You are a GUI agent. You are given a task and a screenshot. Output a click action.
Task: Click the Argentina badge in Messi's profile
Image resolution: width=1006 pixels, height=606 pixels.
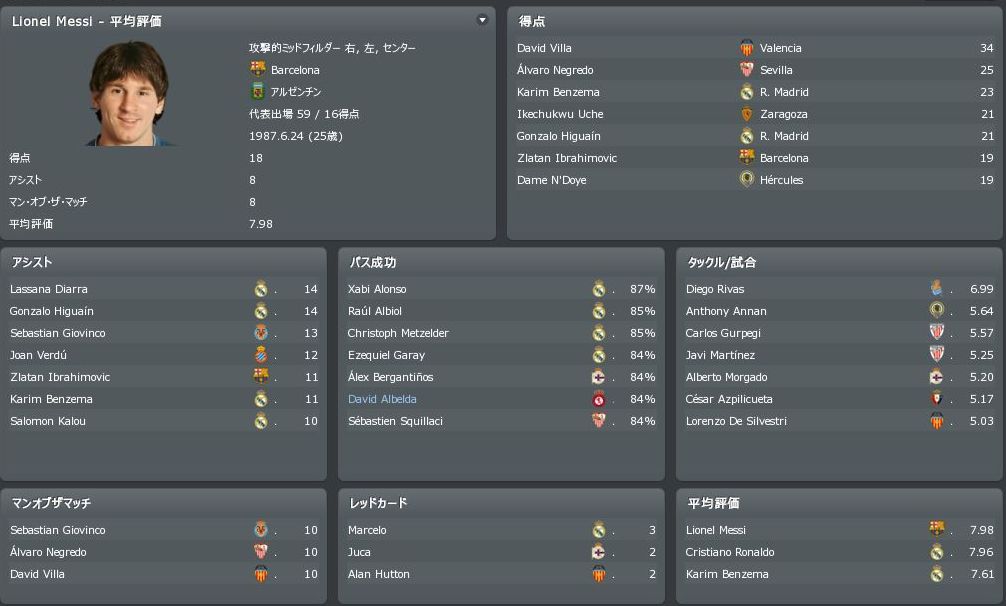(x=258, y=92)
